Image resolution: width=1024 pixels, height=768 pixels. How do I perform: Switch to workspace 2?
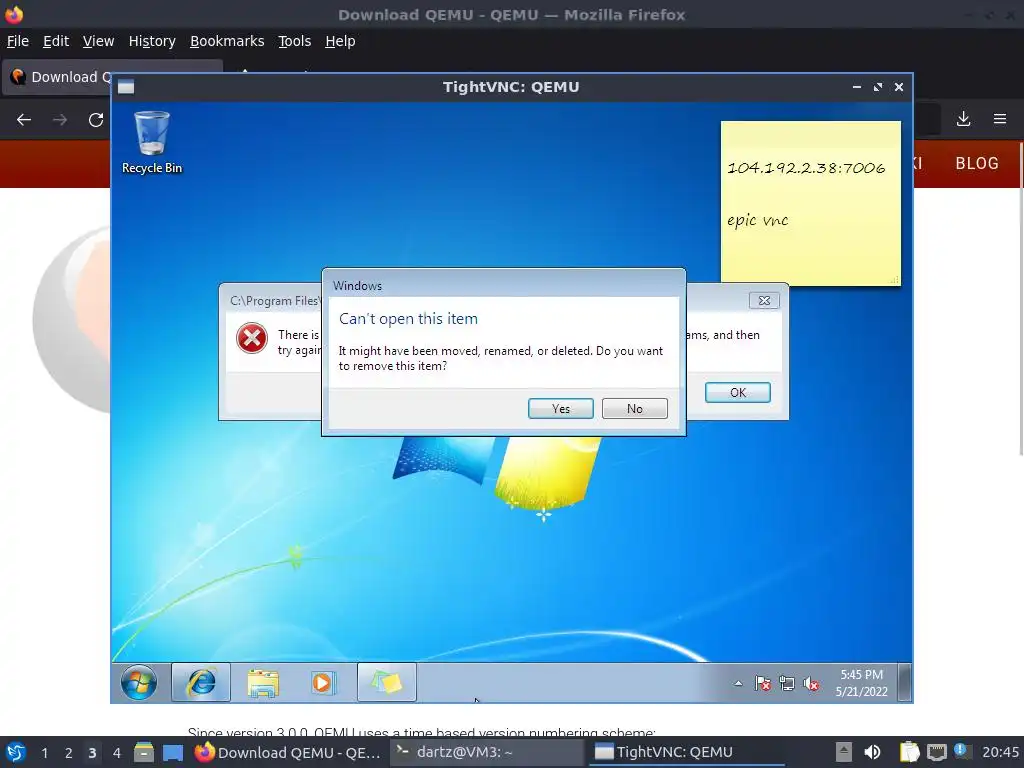(x=68, y=753)
